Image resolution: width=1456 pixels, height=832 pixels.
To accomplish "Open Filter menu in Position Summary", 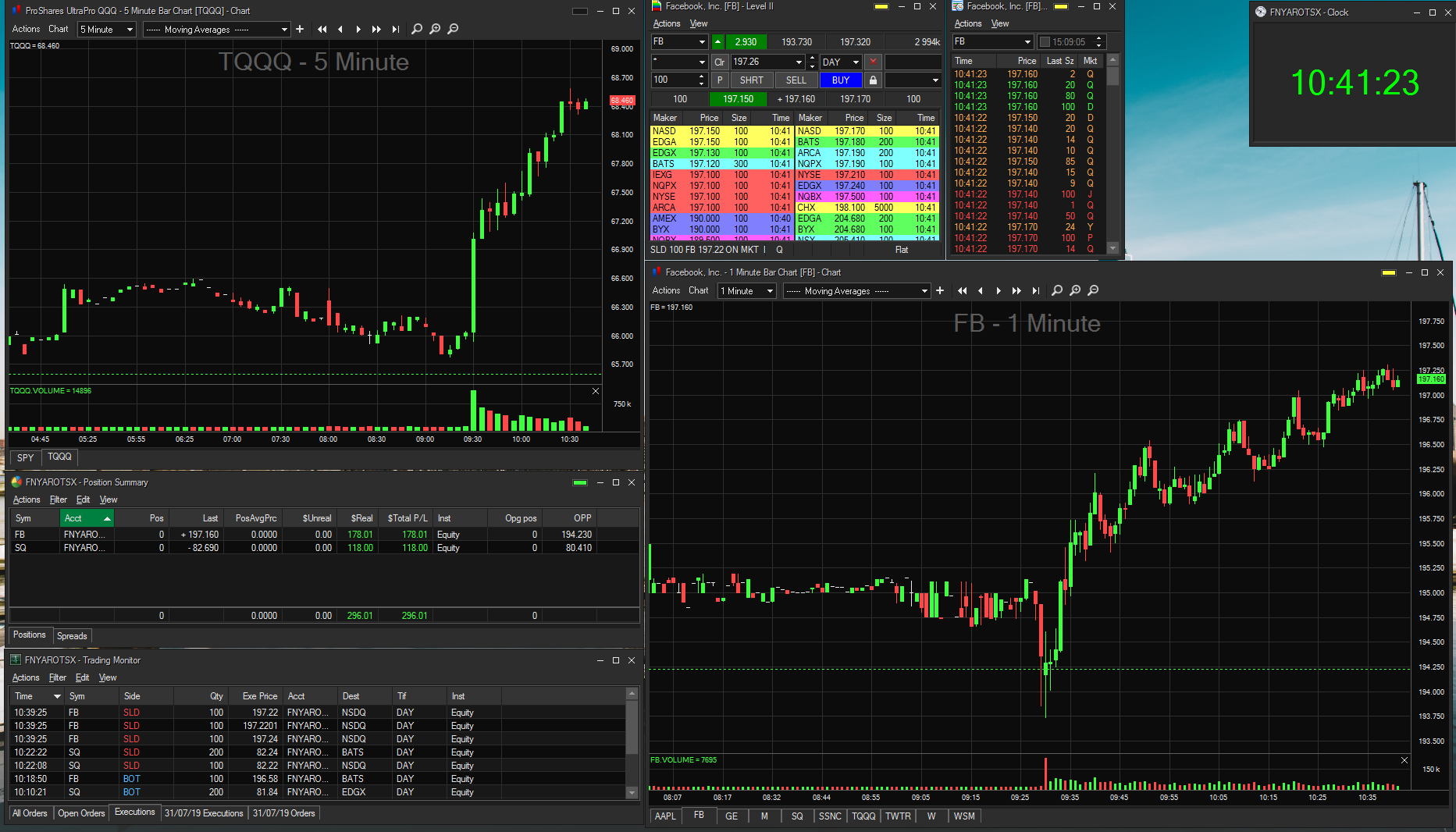I will pyautogui.click(x=59, y=500).
